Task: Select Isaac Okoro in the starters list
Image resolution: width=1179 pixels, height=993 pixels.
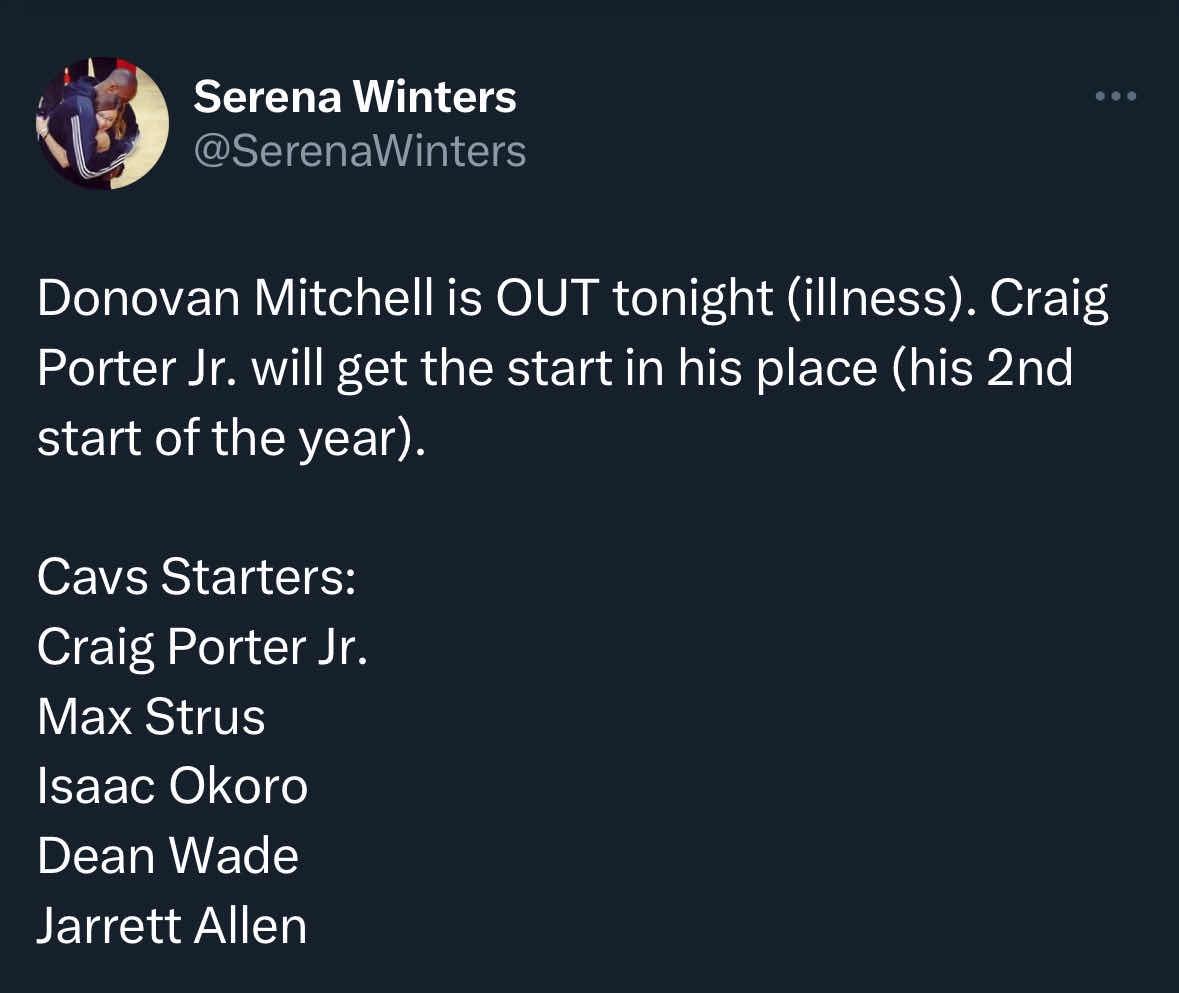Action: point(172,787)
